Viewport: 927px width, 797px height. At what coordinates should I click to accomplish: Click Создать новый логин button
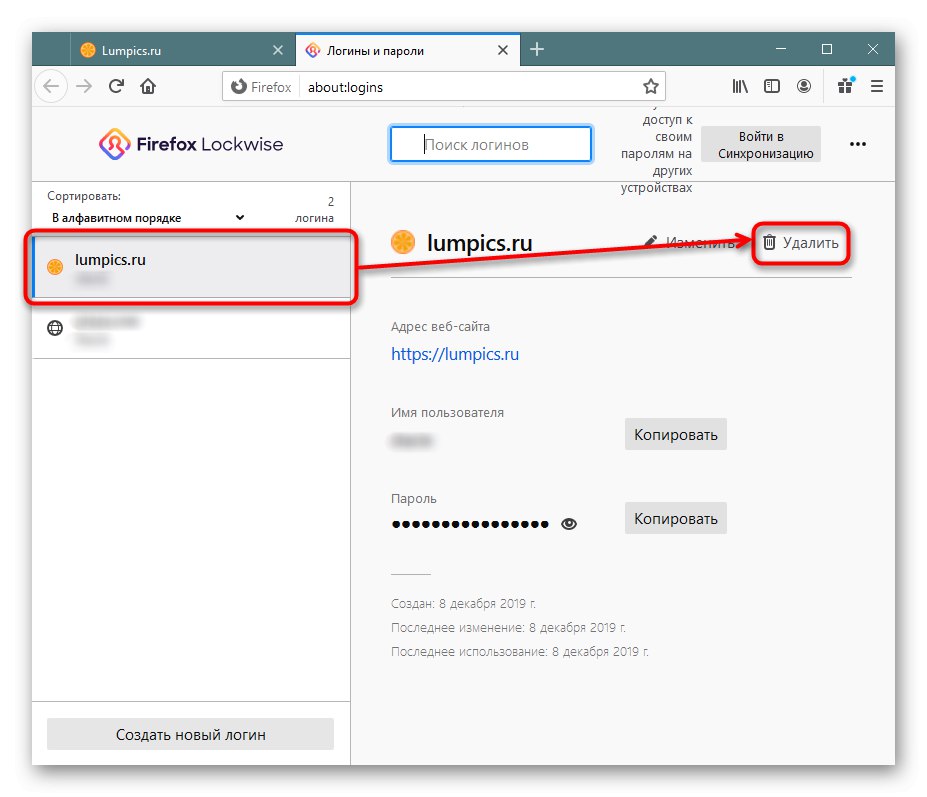point(190,734)
